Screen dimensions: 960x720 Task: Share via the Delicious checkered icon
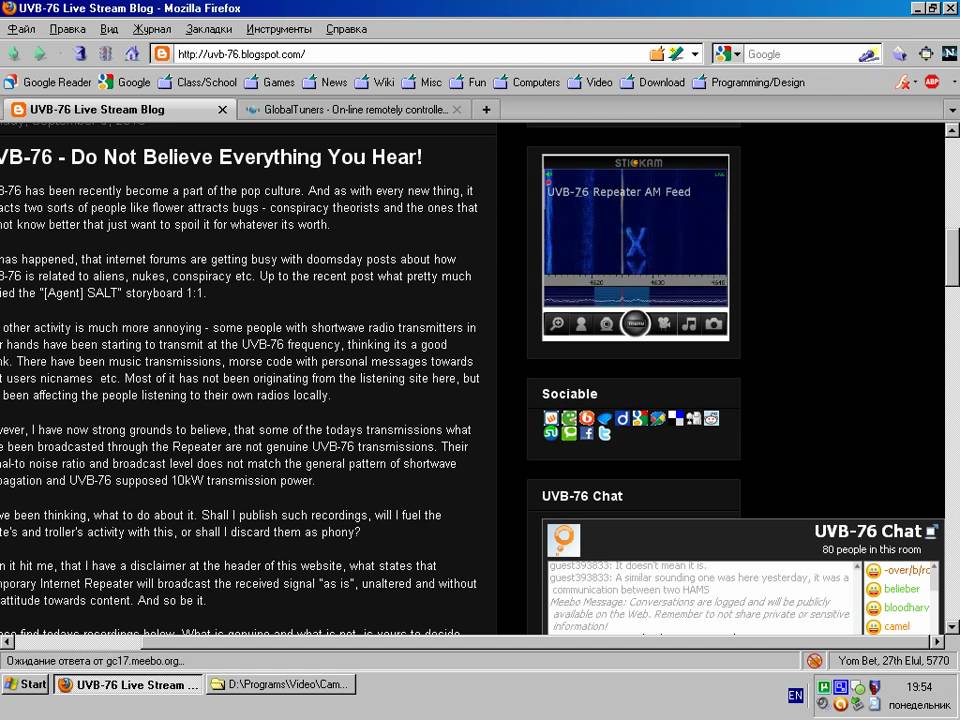coord(676,418)
